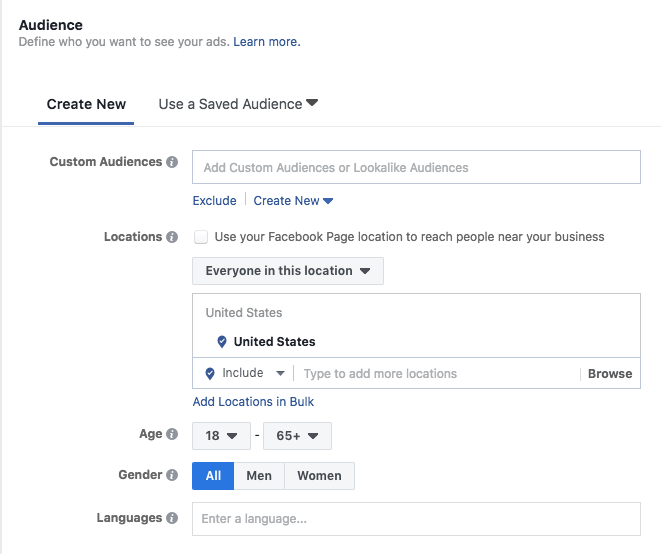Click the Enter a language field
Screen dimensions: 661x554
pyautogui.click(x=416, y=519)
